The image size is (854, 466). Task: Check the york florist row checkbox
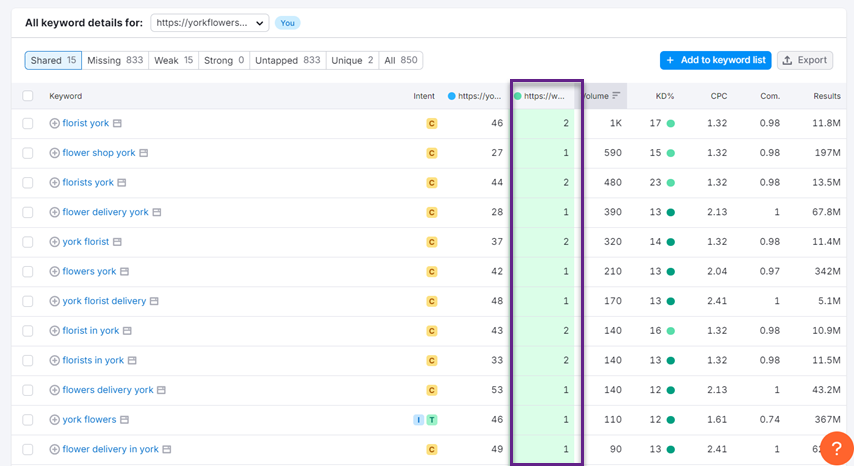pyautogui.click(x=28, y=242)
